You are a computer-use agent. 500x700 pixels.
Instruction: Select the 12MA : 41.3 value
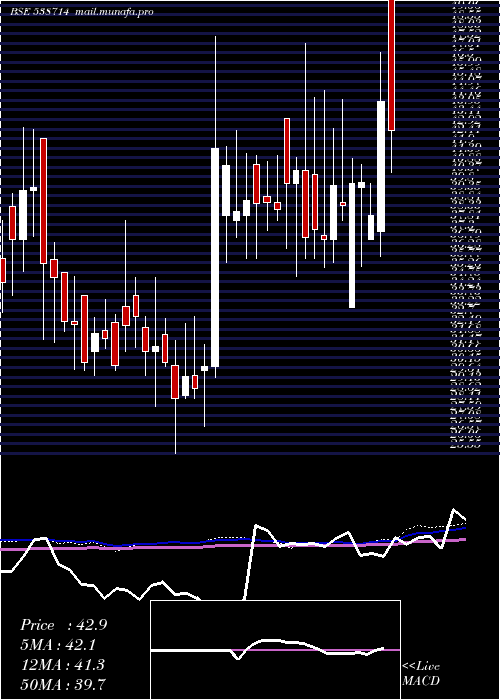[x=62, y=665]
